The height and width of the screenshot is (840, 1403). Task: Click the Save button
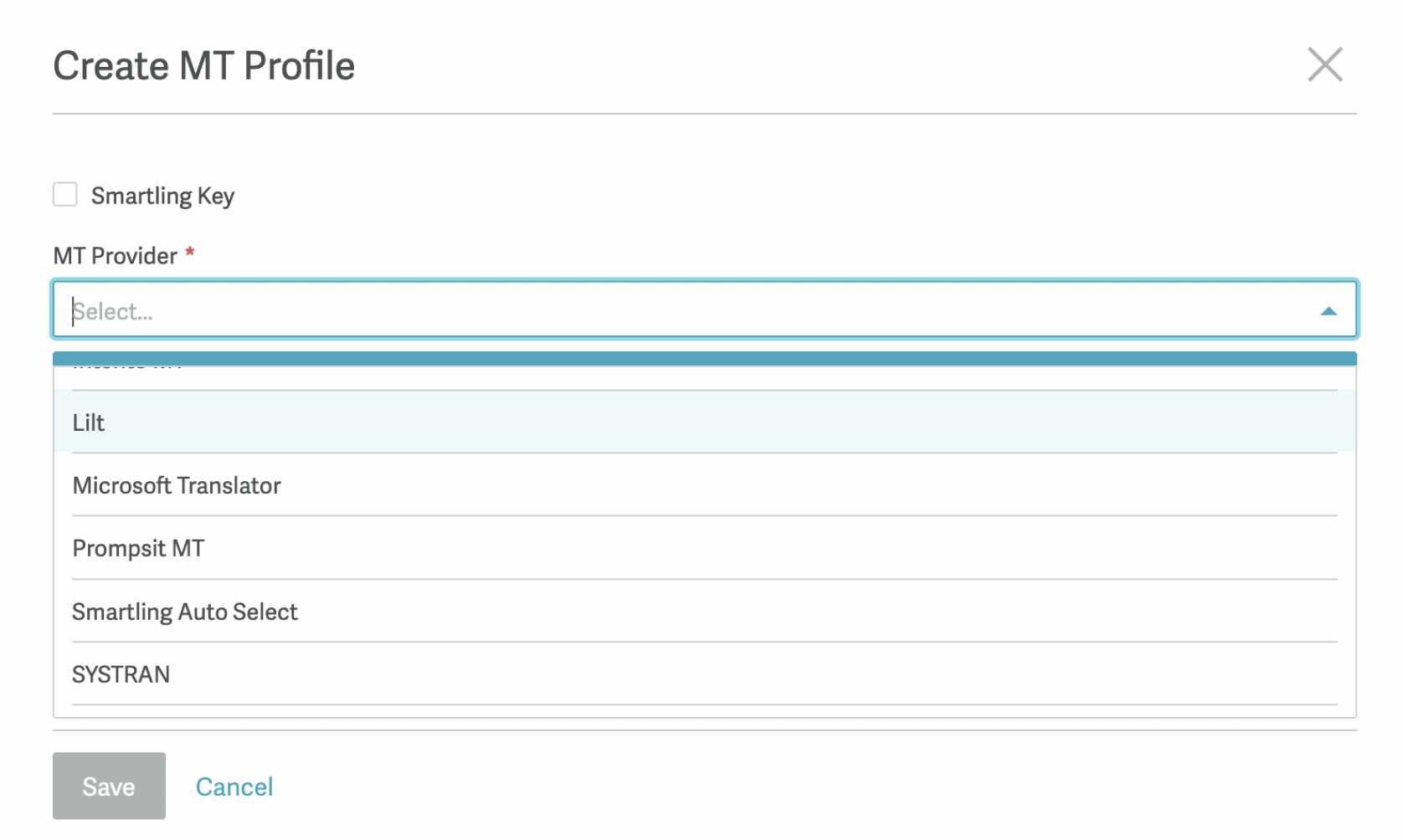tap(109, 786)
